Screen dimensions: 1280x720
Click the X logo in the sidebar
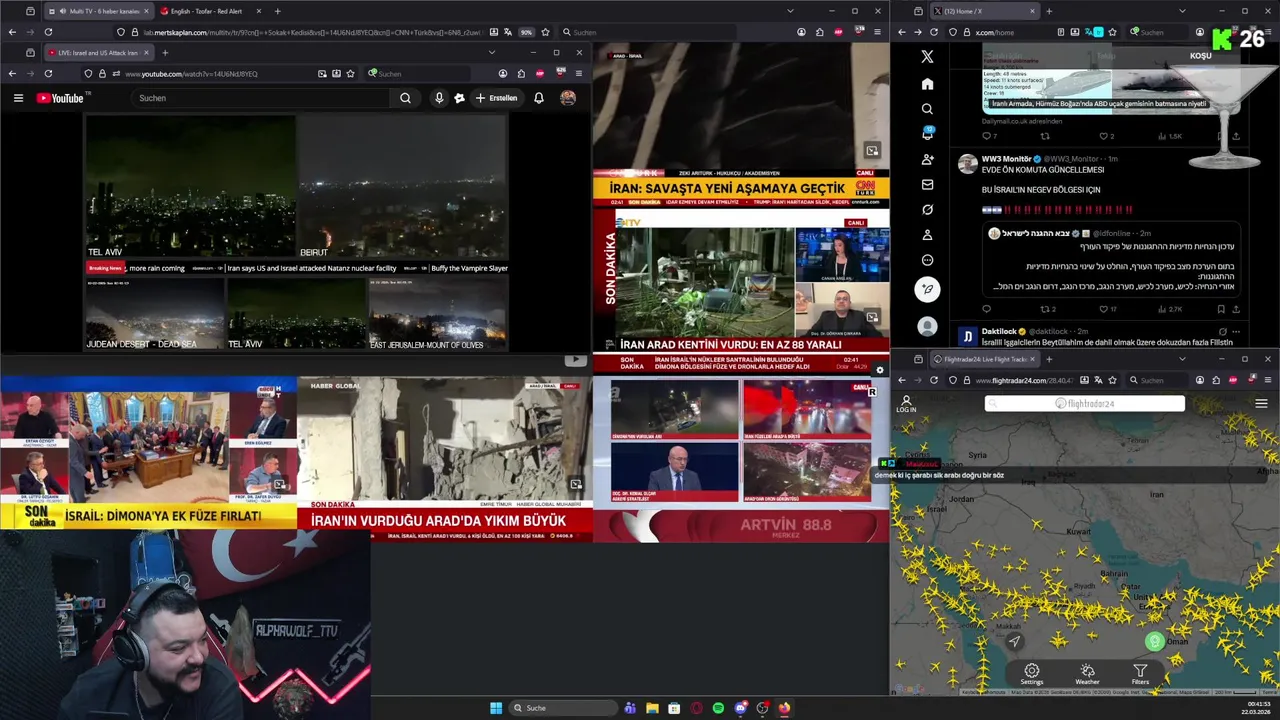coord(927,57)
